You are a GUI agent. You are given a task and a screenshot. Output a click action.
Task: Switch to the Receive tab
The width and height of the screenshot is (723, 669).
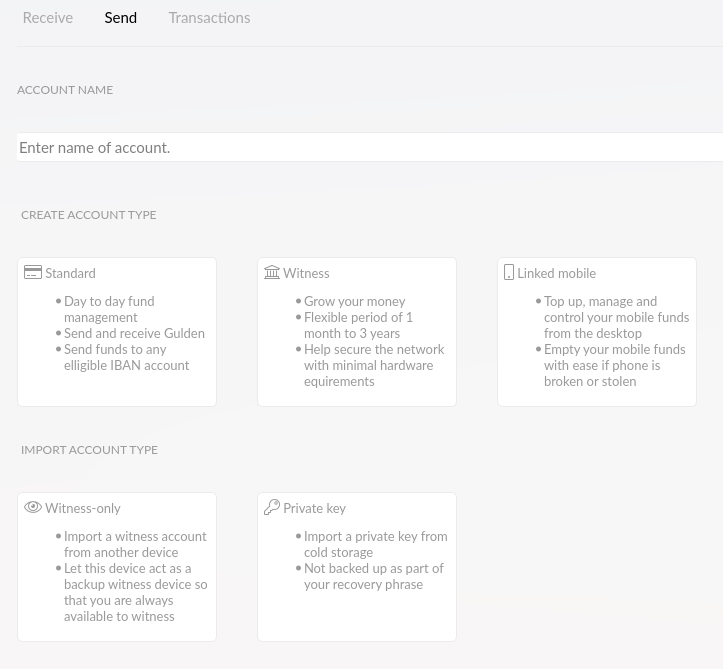pos(48,18)
